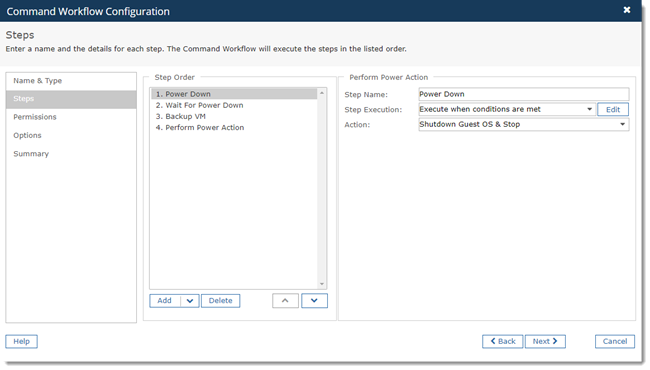The height and width of the screenshot is (370, 650).
Task: Edit the step execution conditions
Action: (x=613, y=109)
